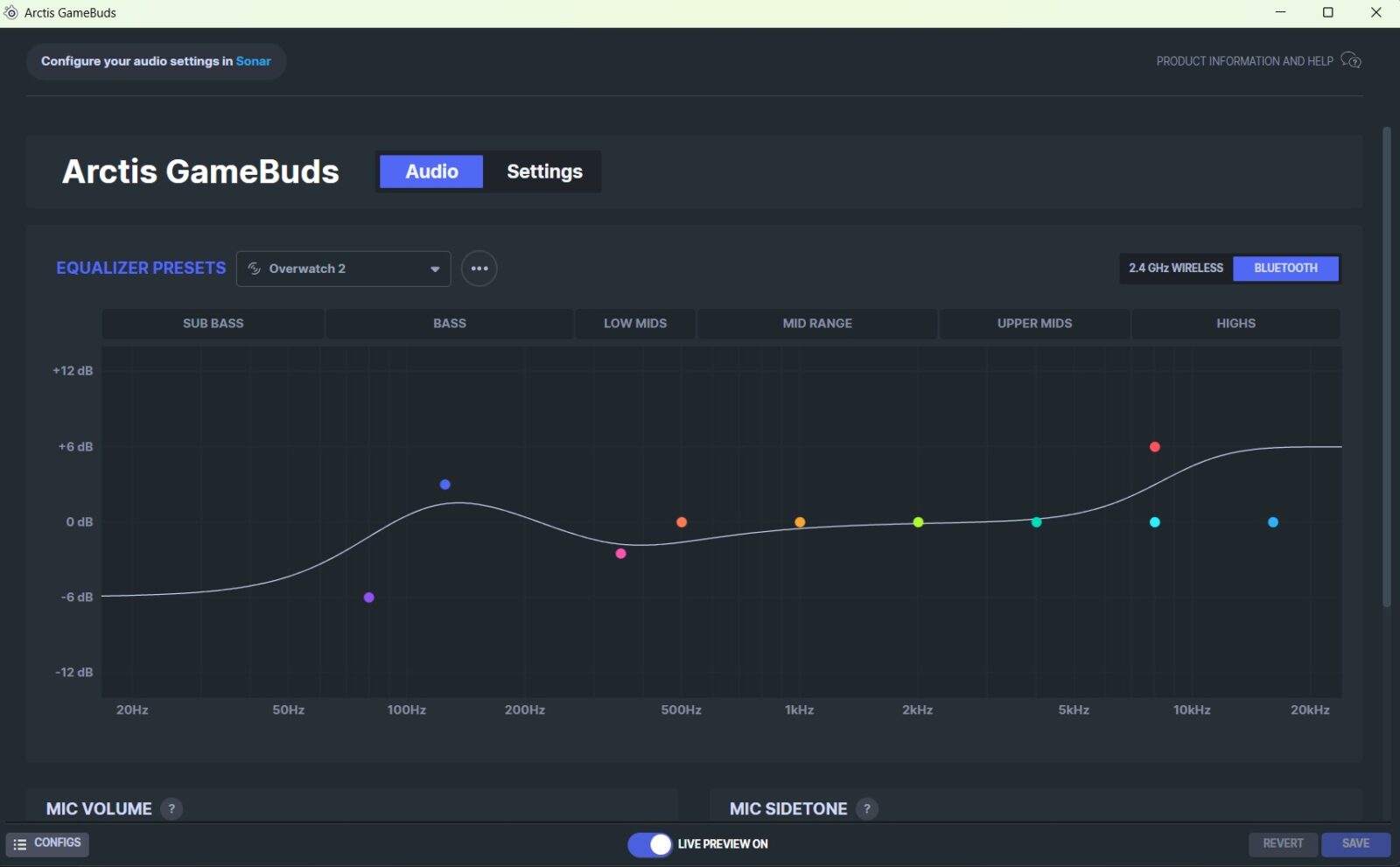Select the 2.4 GHz Wireless mode
This screenshot has width=1400, height=867.
(x=1175, y=269)
